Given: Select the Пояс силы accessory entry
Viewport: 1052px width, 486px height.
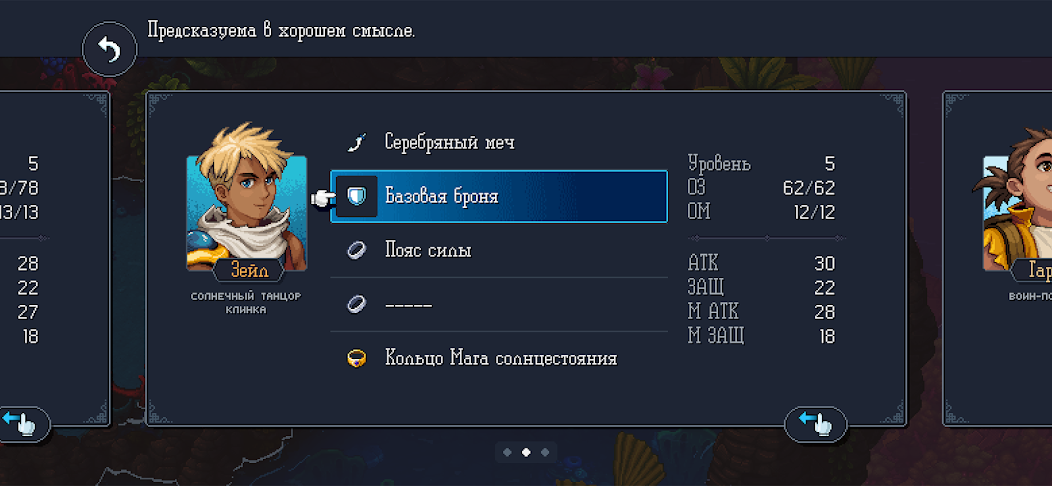Looking at the screenshot, I should coord(499,250).
